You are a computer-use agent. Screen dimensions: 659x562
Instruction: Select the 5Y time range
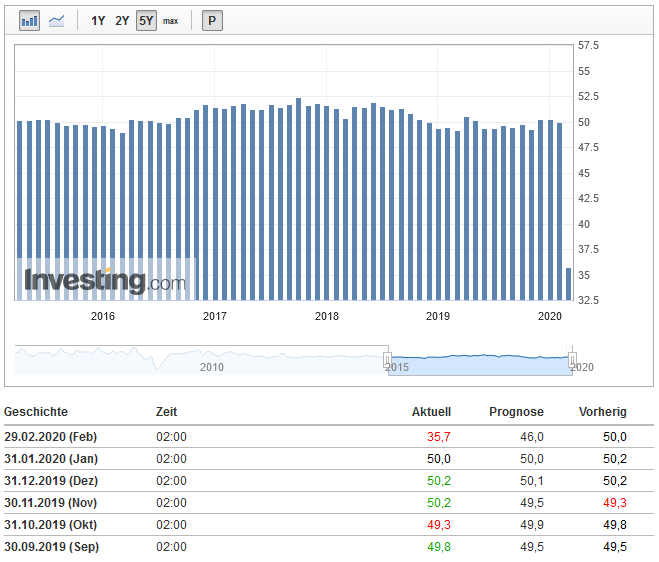coord(146,21)
